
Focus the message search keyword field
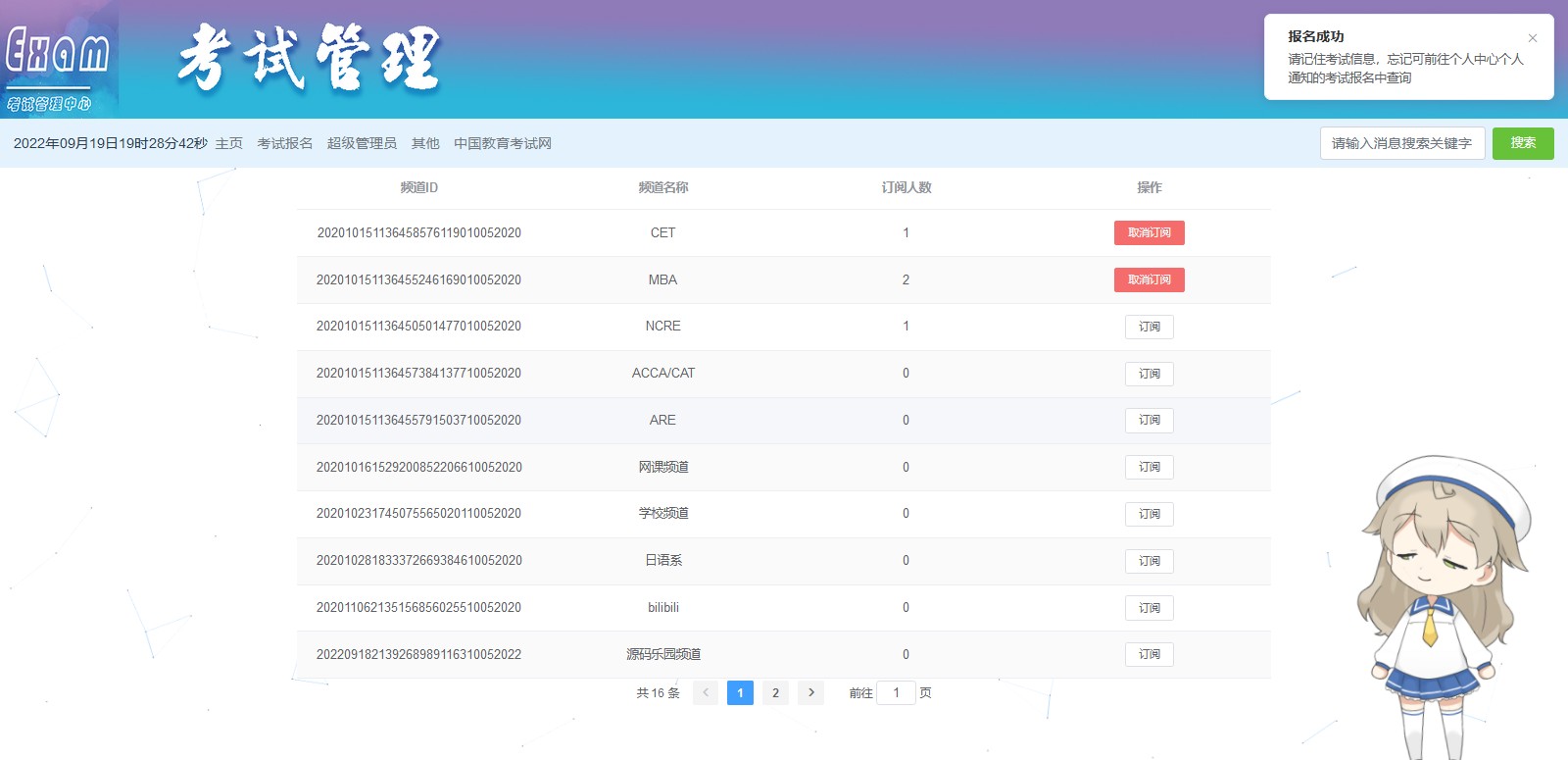[x=1401, y=143]
